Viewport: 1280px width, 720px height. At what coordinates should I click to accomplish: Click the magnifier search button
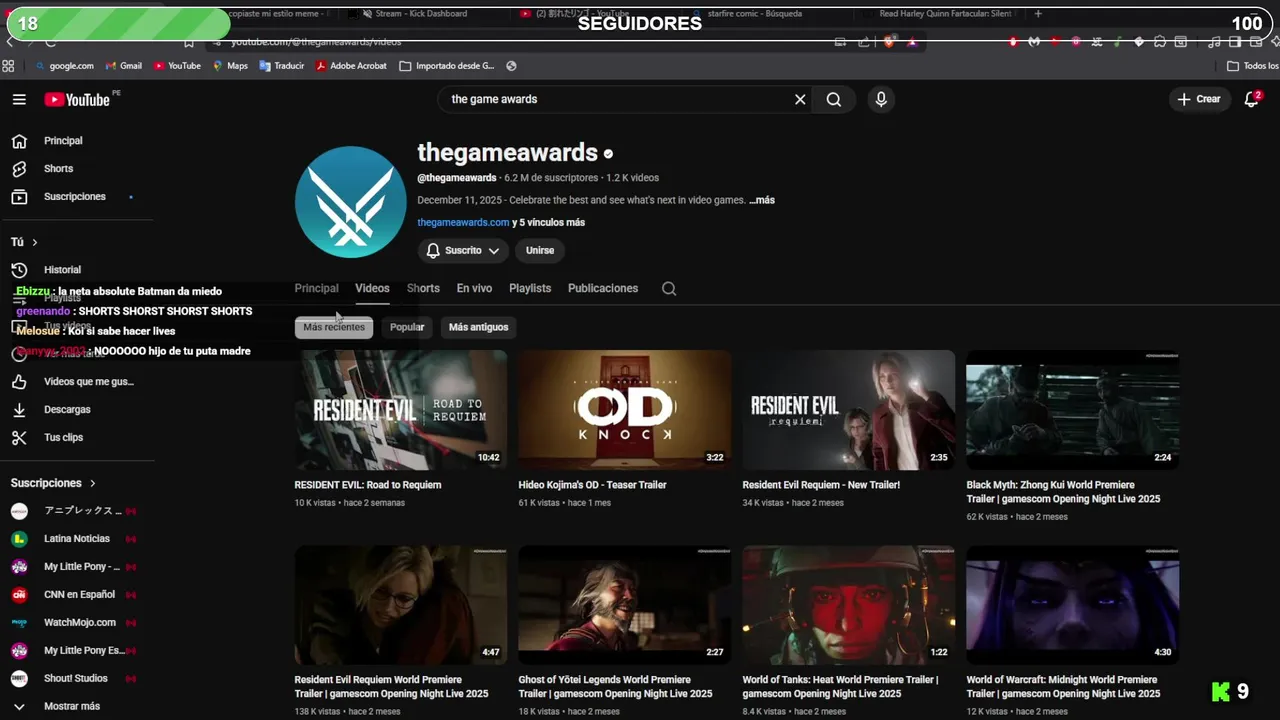tap(834, 99)
